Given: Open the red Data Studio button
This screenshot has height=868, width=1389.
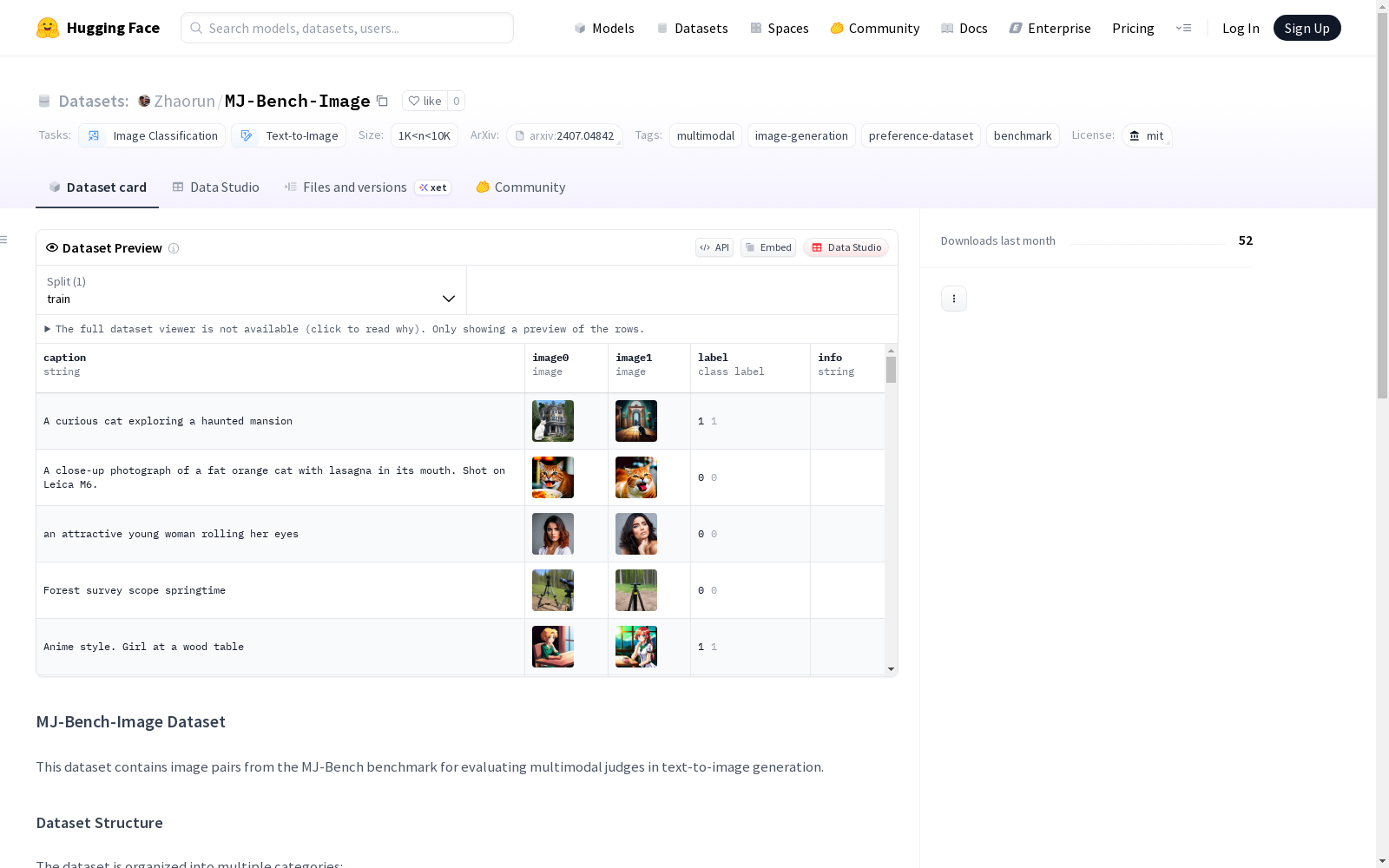Looking at the screenshot, I should tap(846, 247).
